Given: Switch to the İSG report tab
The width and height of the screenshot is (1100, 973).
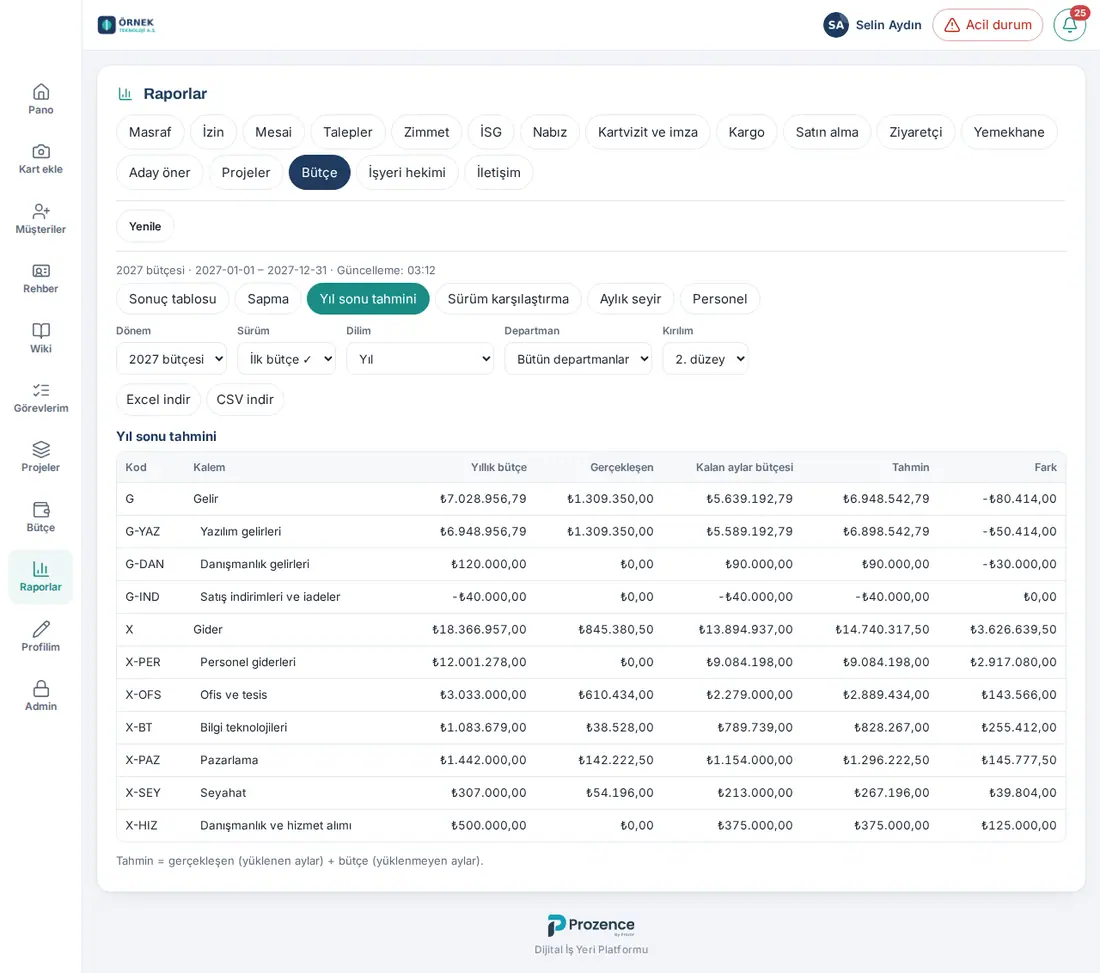Looking at the screenshot, I should 491,132.
